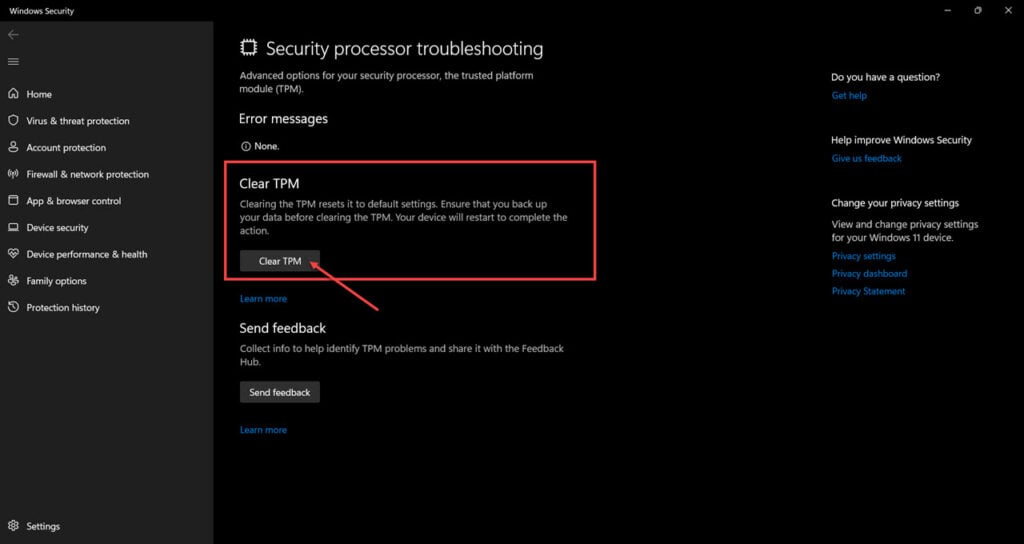Select the Device security laptop icon

coord(13,227)
